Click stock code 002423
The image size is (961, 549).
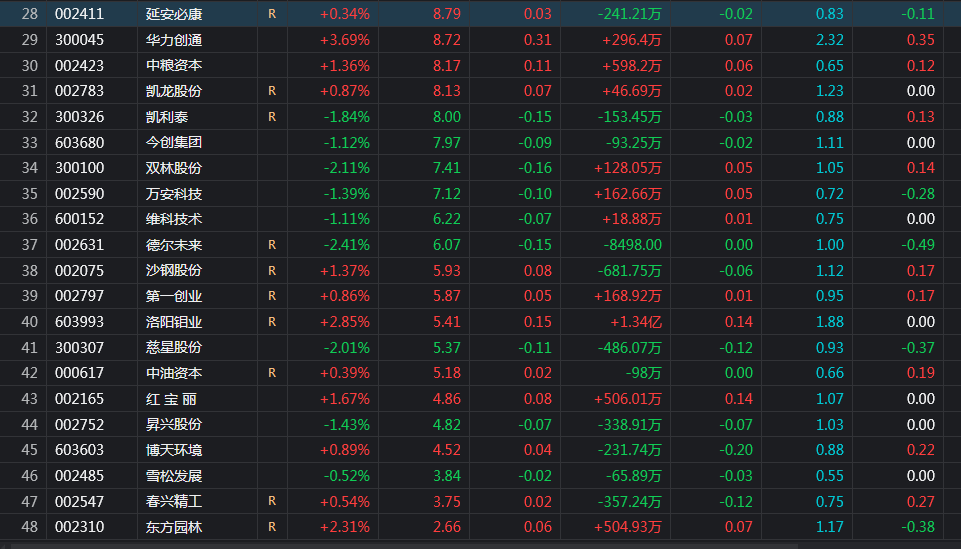coord(80,66)
